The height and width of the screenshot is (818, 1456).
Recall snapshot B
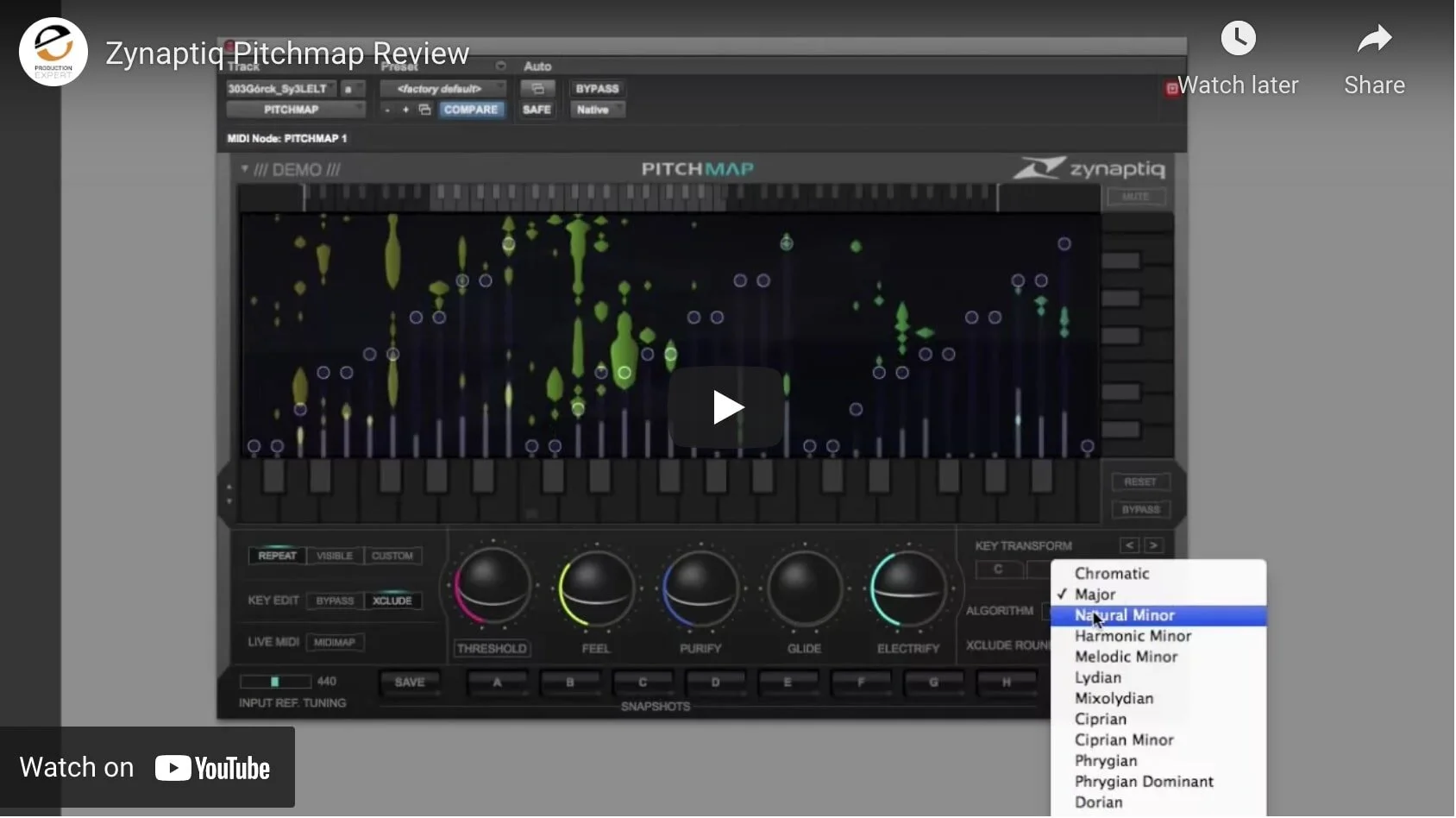[x=569, y=682]
